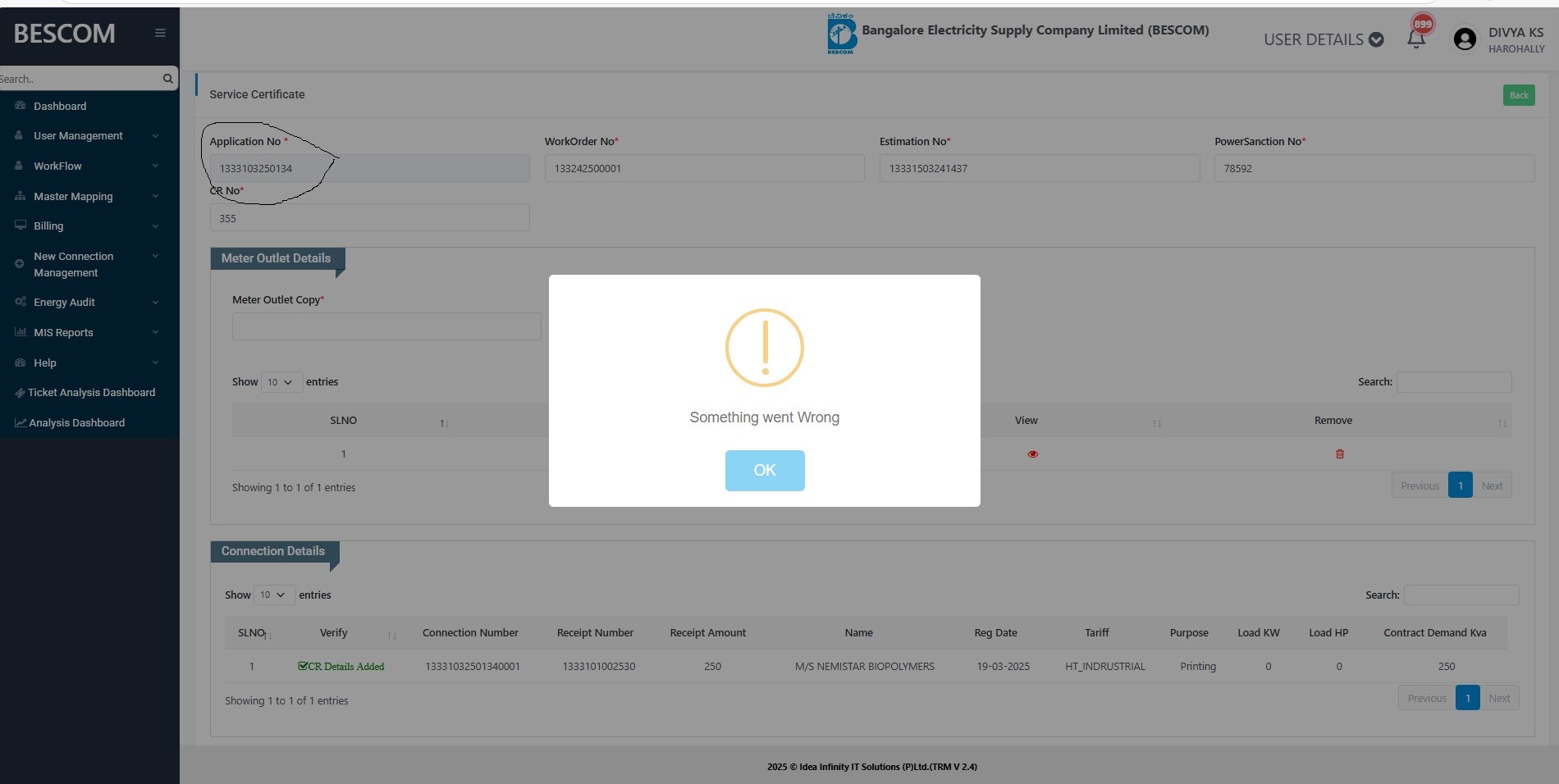Viewport: 1559px width, 784px height.
Task: Click the red eye View icon in row 1
Action: [1033, 454]
